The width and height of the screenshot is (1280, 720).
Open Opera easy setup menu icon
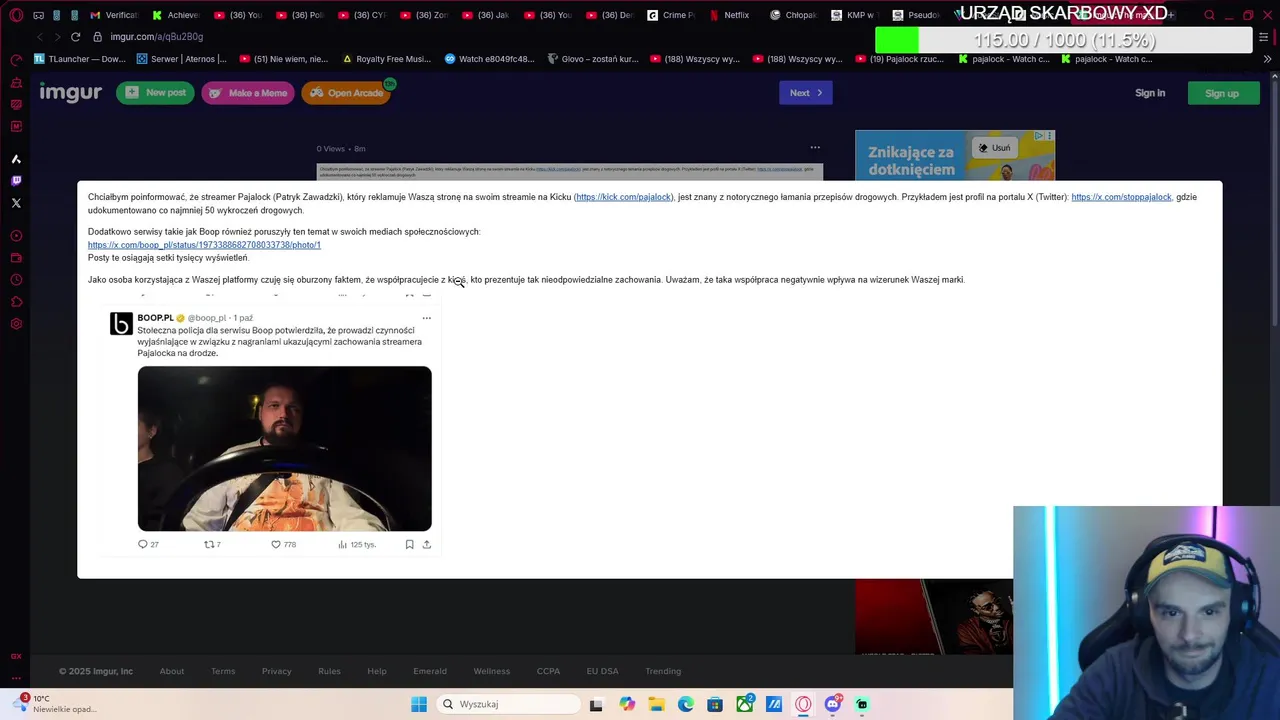1263,37
